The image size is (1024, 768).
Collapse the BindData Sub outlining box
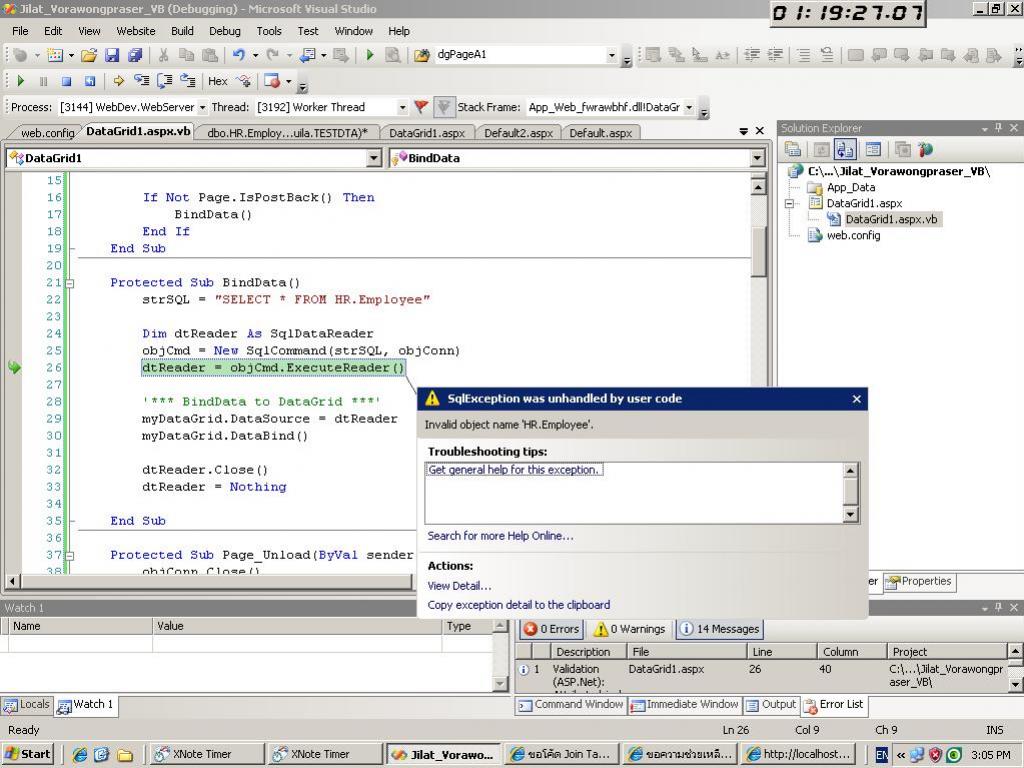coord(69,283)
